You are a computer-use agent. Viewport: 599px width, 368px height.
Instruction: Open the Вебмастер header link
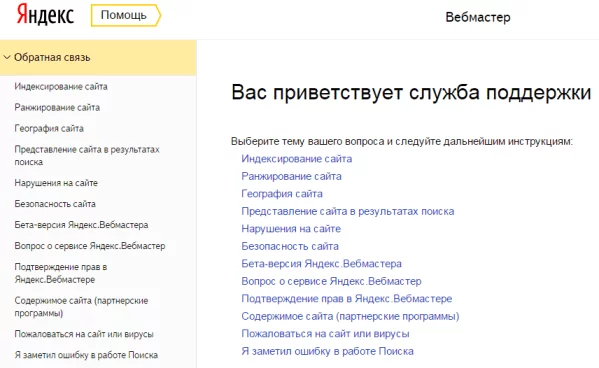pos(478,17)
